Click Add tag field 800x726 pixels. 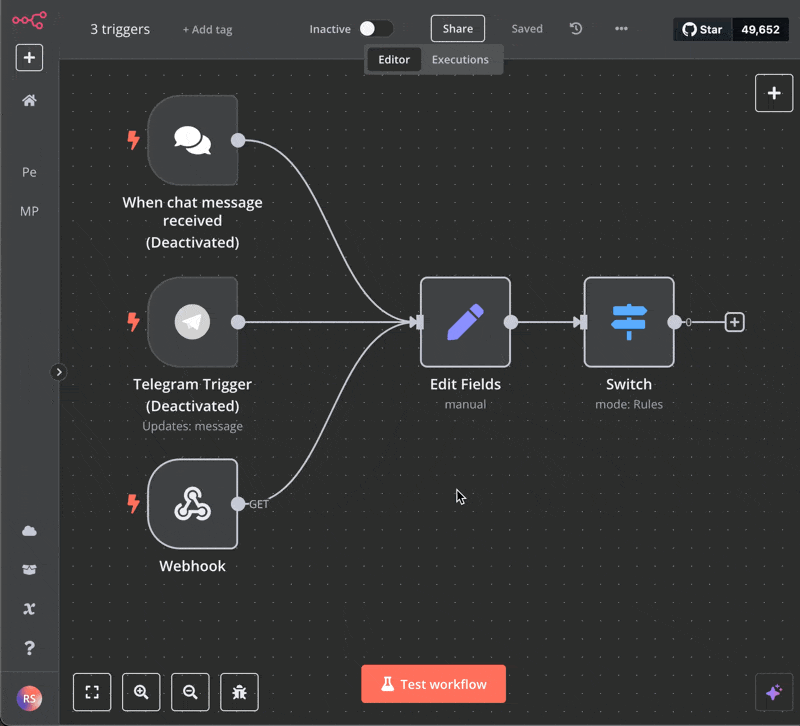207,29
